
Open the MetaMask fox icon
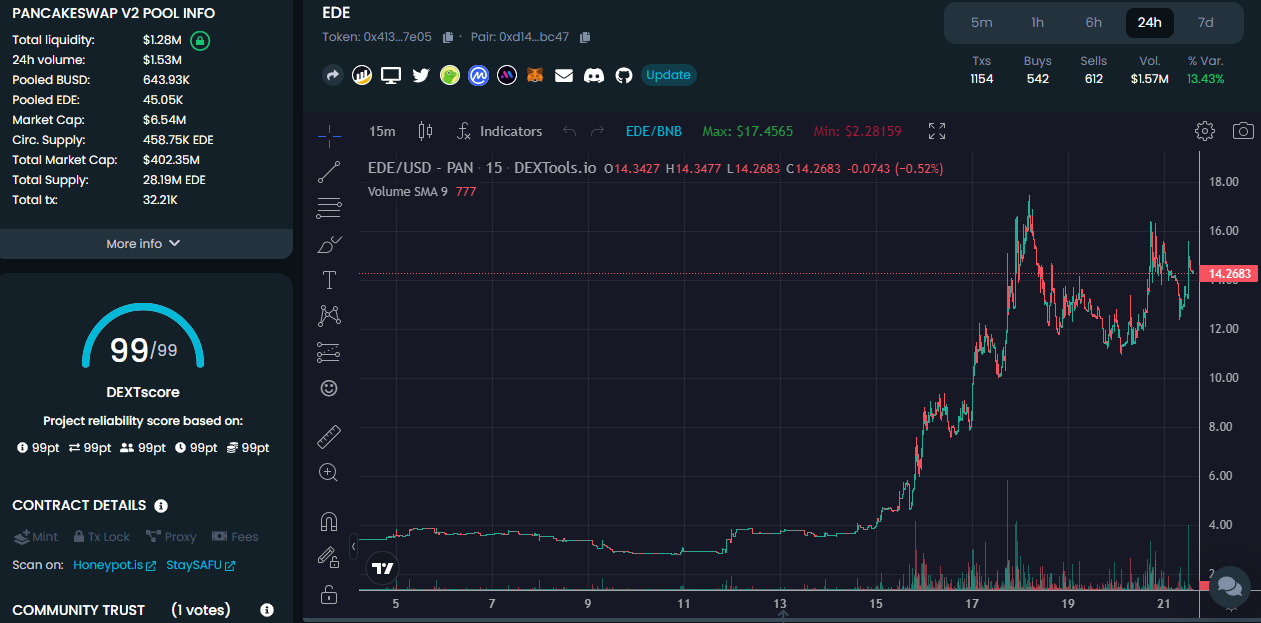pyautogui.click(x=536, y=75)
